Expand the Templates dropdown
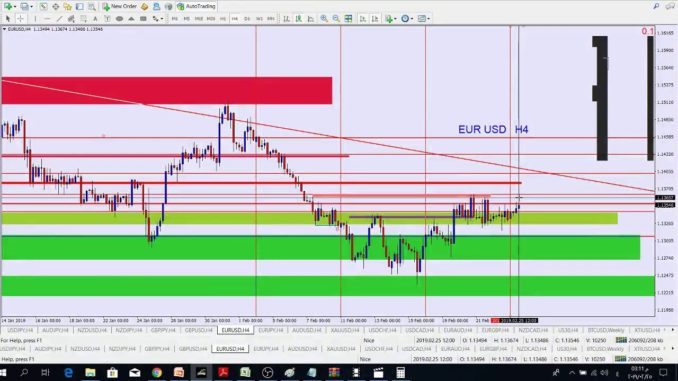This screenshot has height=381, width=678. point(423,19)
